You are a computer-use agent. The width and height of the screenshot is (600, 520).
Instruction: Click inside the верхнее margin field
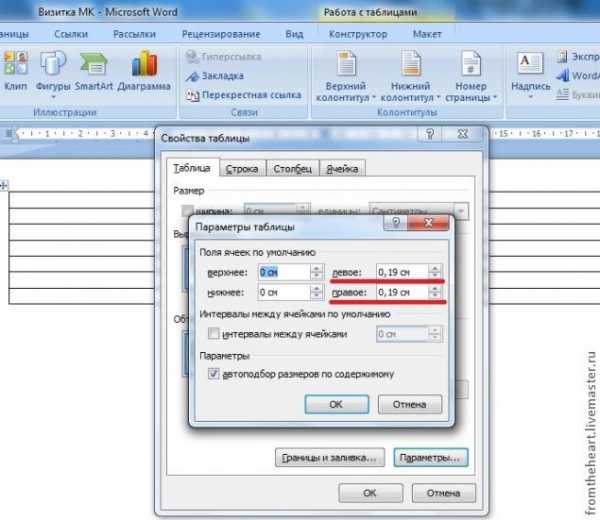284,271
